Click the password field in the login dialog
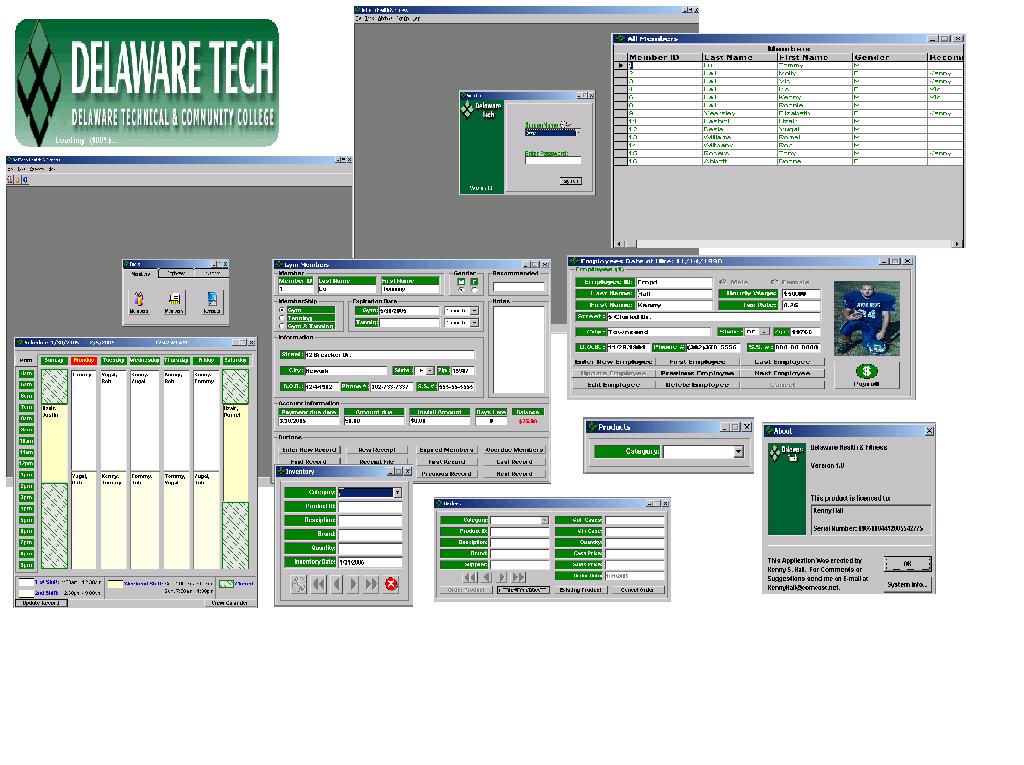1024x765 pixels. pos(552,161)
